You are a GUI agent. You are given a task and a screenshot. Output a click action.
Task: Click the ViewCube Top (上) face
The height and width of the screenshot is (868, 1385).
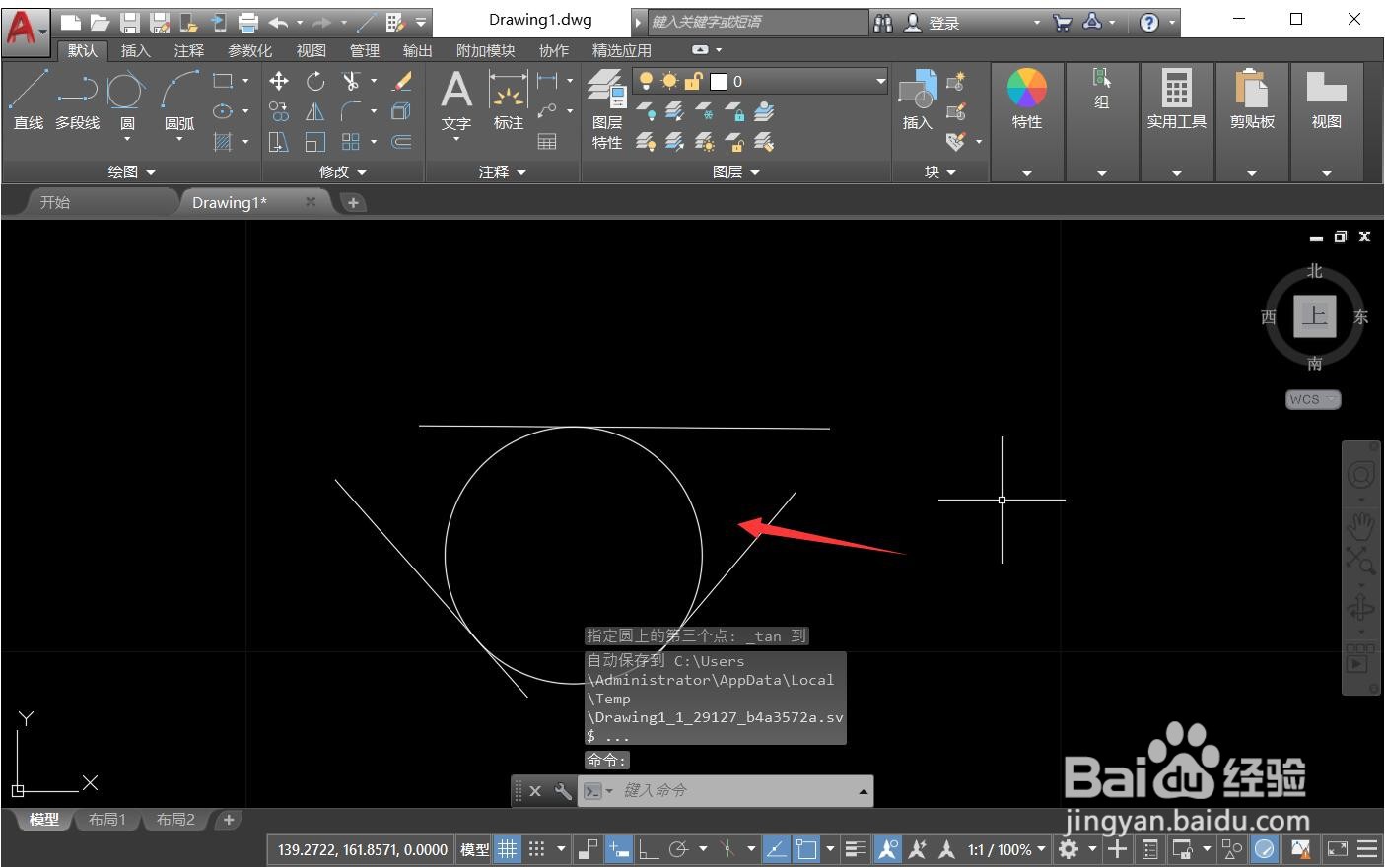pyautogui.click(x=1315, y=316)
